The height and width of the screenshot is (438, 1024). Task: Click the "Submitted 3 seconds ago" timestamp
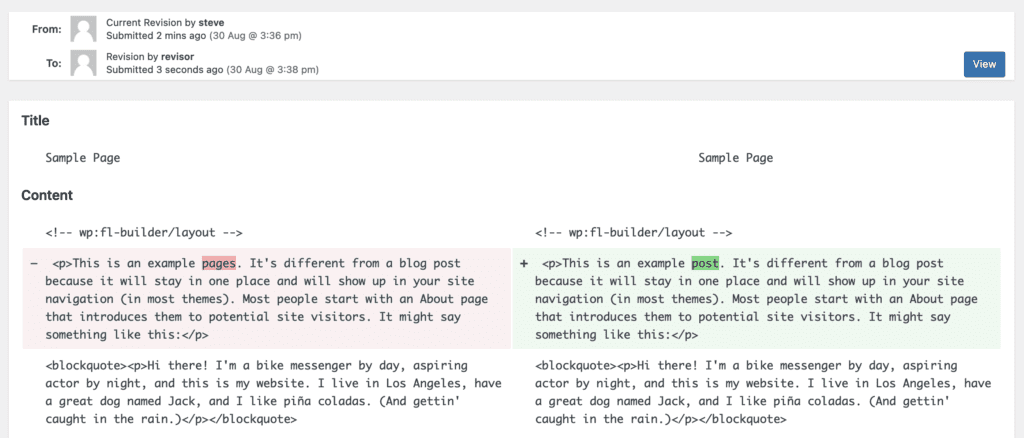point(165,70)
